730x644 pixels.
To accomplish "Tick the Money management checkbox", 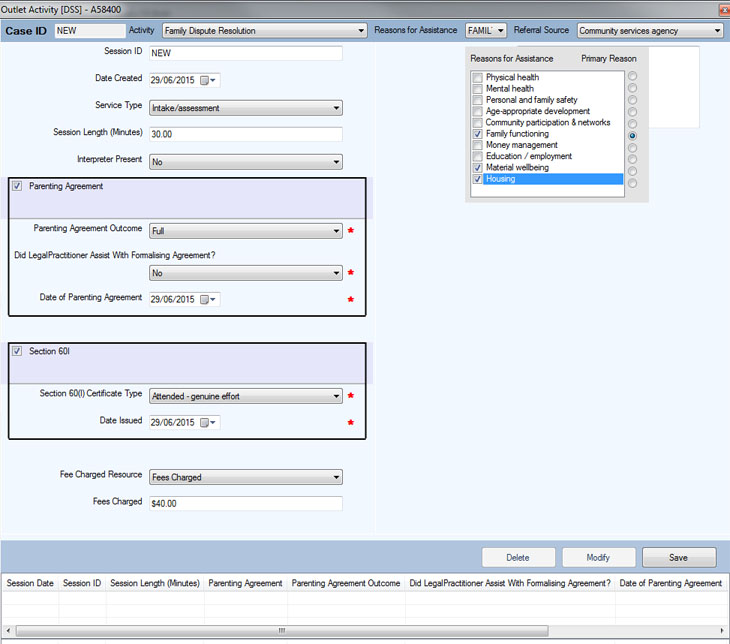I will pyautogui.click(x=477, y=145).
